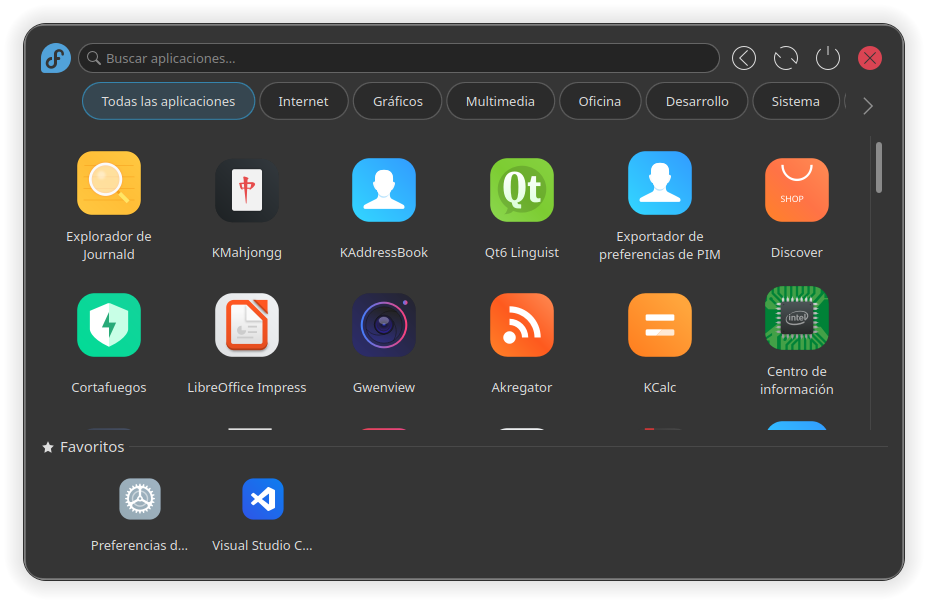Switch to Gráficos category

tap(398, 101)
